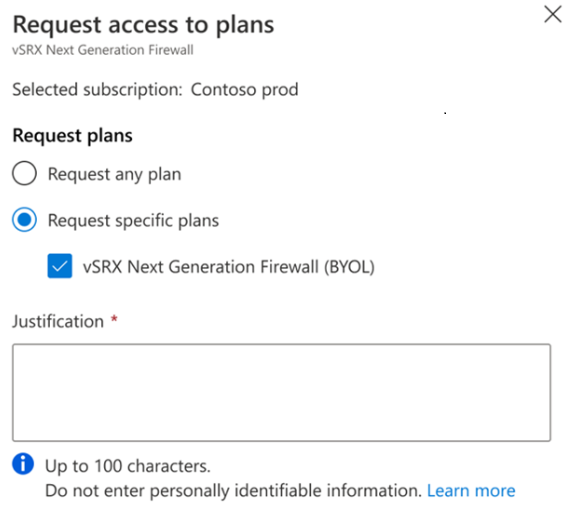The width and height of the screenshot is (570, 516).
Task: Click the white checkmark in the blue checkbox
Action: tap(60, 267)
